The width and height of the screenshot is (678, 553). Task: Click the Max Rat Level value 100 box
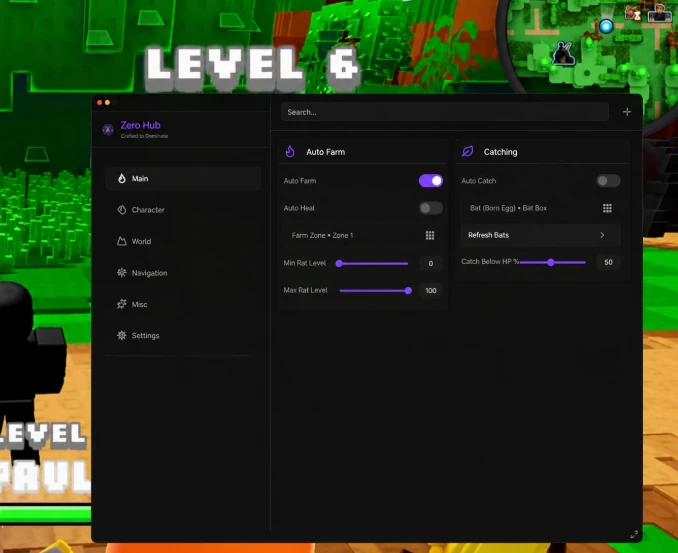(431, 291)
